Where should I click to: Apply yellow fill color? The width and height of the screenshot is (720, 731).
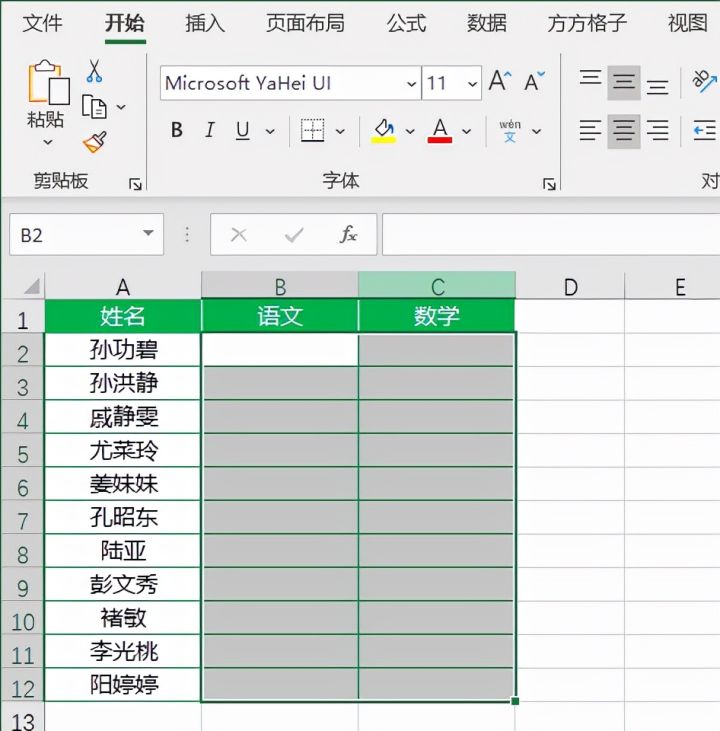tap(384, 131)
